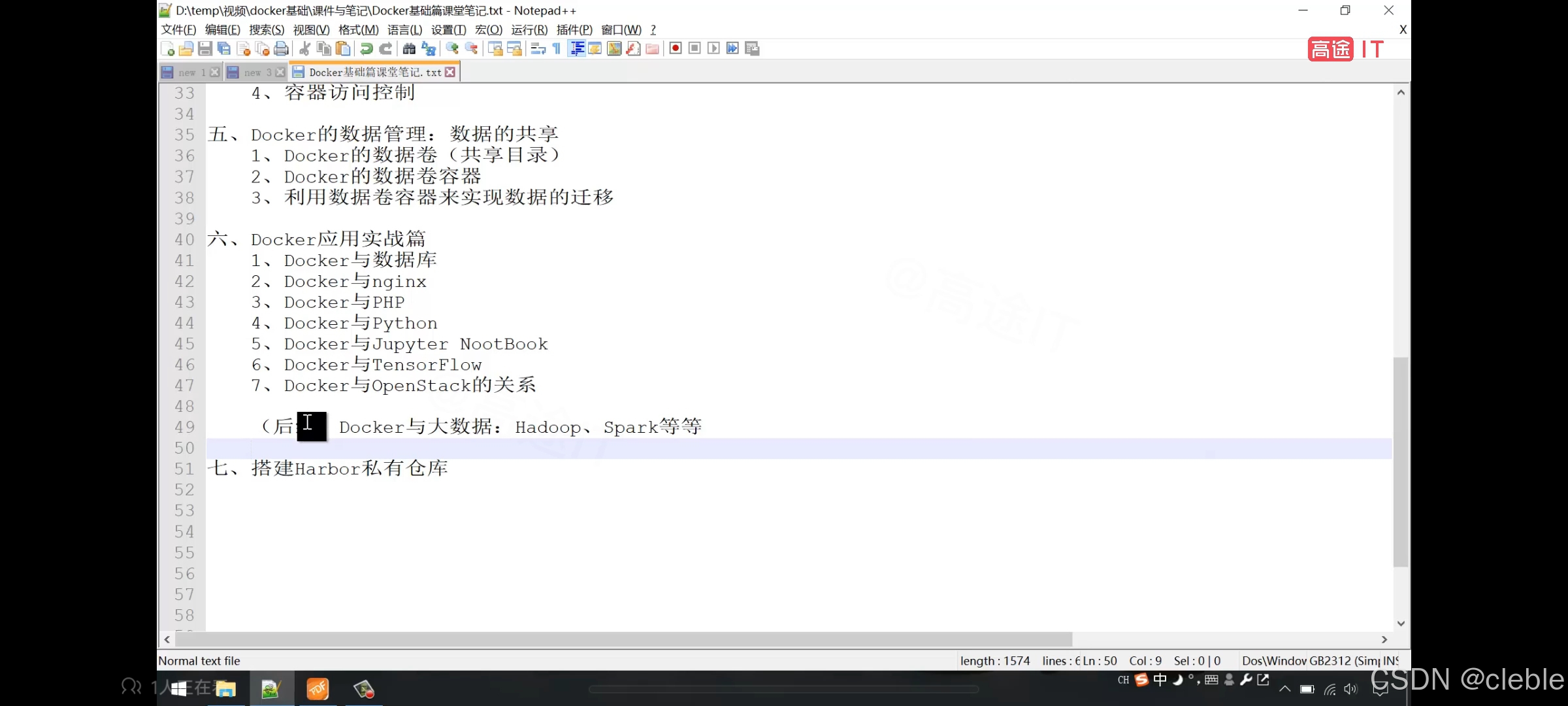
Task: Open the 设置(T) menu
Action: (x=449, y=30)
